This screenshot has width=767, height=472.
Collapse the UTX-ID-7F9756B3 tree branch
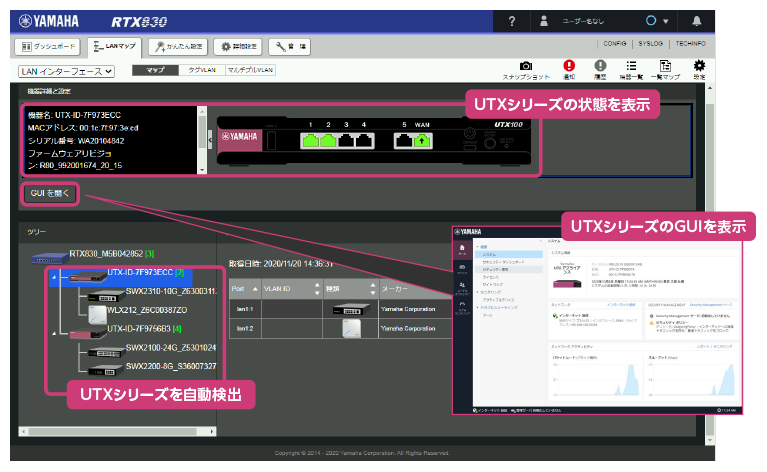54,334
